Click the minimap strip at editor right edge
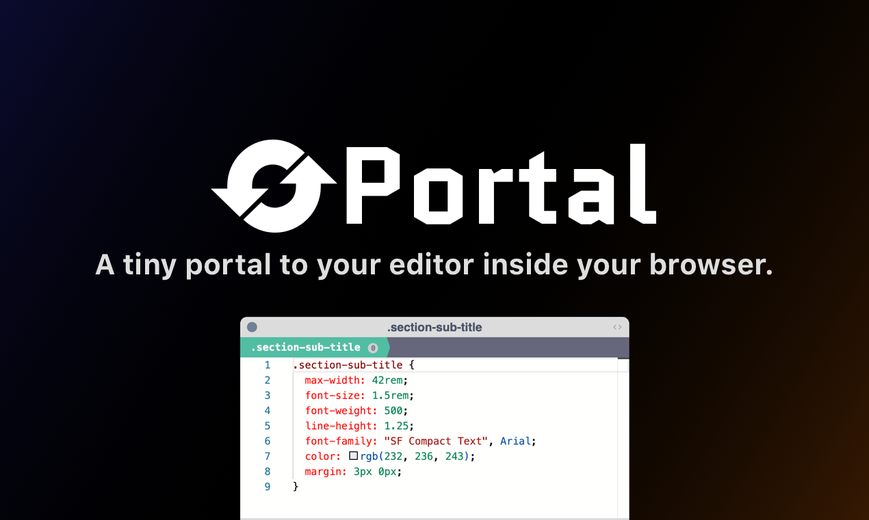The height and width of the screenshot is (520, 869). [623, 438]
